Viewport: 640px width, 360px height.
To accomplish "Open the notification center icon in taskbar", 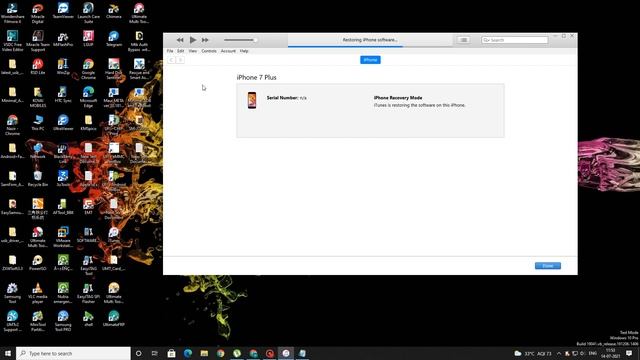I will pyautogui.click(x=629, y=353).
